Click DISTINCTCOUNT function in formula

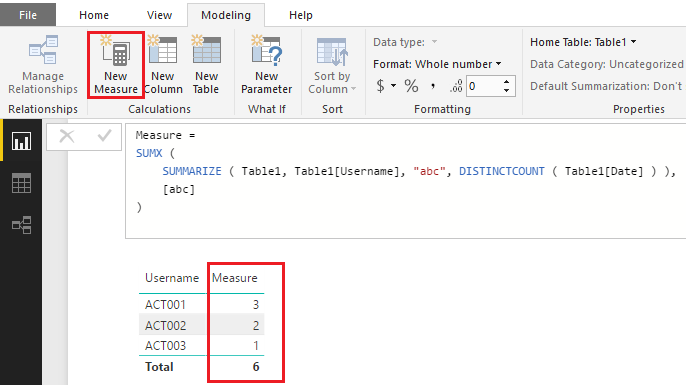502,171
